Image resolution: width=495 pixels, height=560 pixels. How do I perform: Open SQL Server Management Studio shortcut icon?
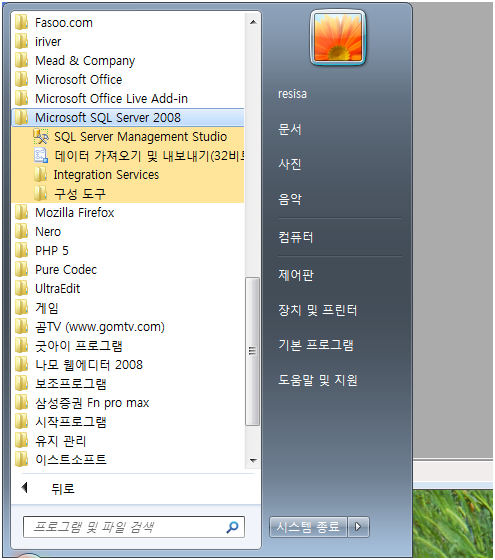(41, 136)
